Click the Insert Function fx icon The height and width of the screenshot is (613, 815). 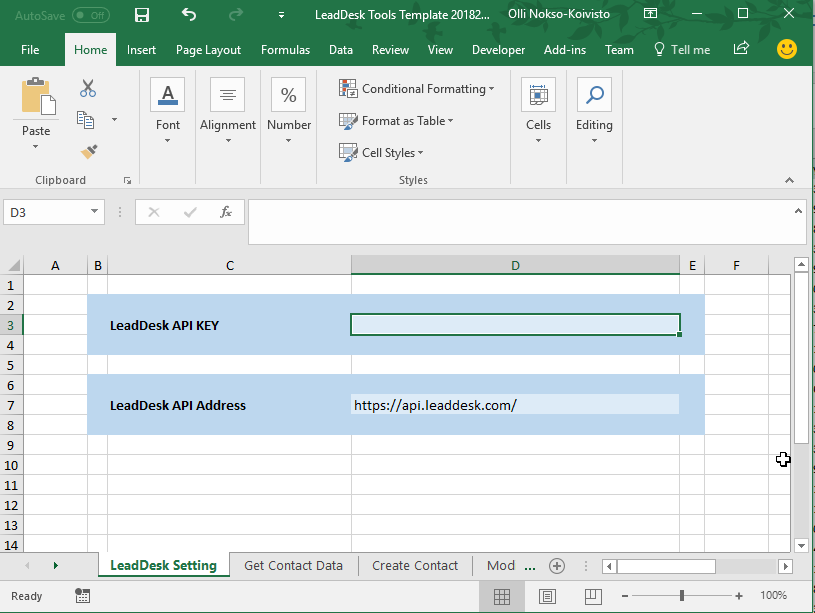(x=226, y=212)
